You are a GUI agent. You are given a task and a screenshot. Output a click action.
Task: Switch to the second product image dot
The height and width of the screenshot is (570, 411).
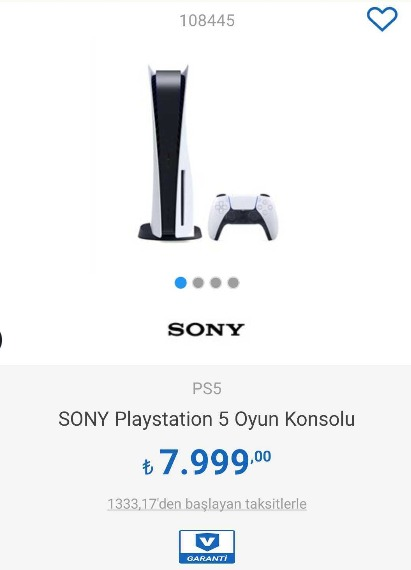198,282
